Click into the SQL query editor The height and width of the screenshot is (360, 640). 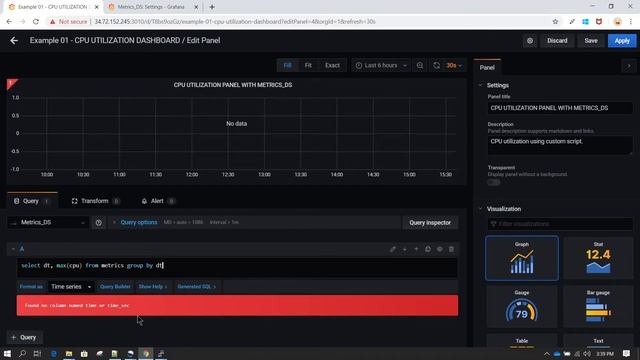237,268
